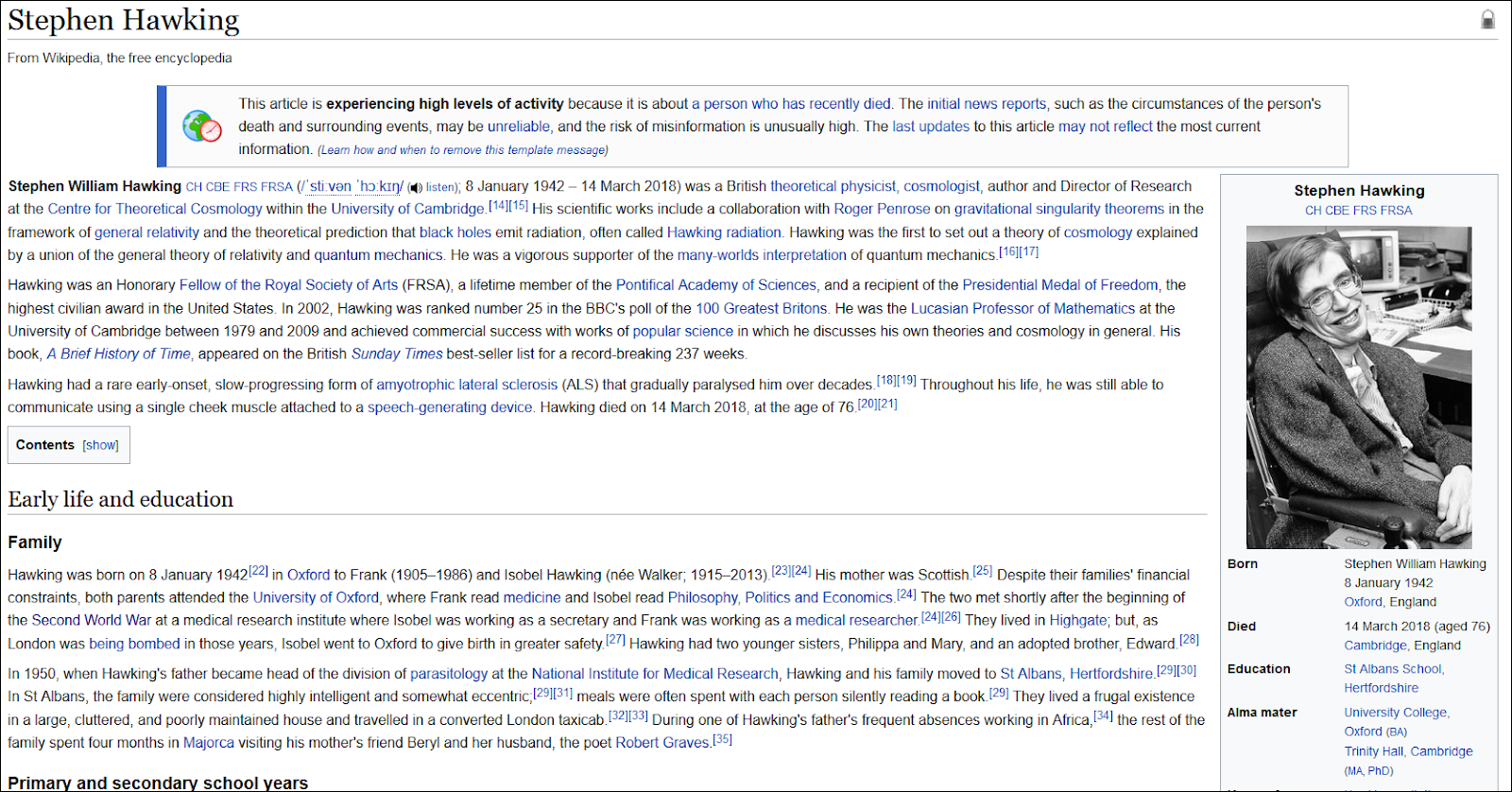The image size is (1512, 792).
Task: Select the 'Family' subsection heading
Action: click(x=35, y=542)
